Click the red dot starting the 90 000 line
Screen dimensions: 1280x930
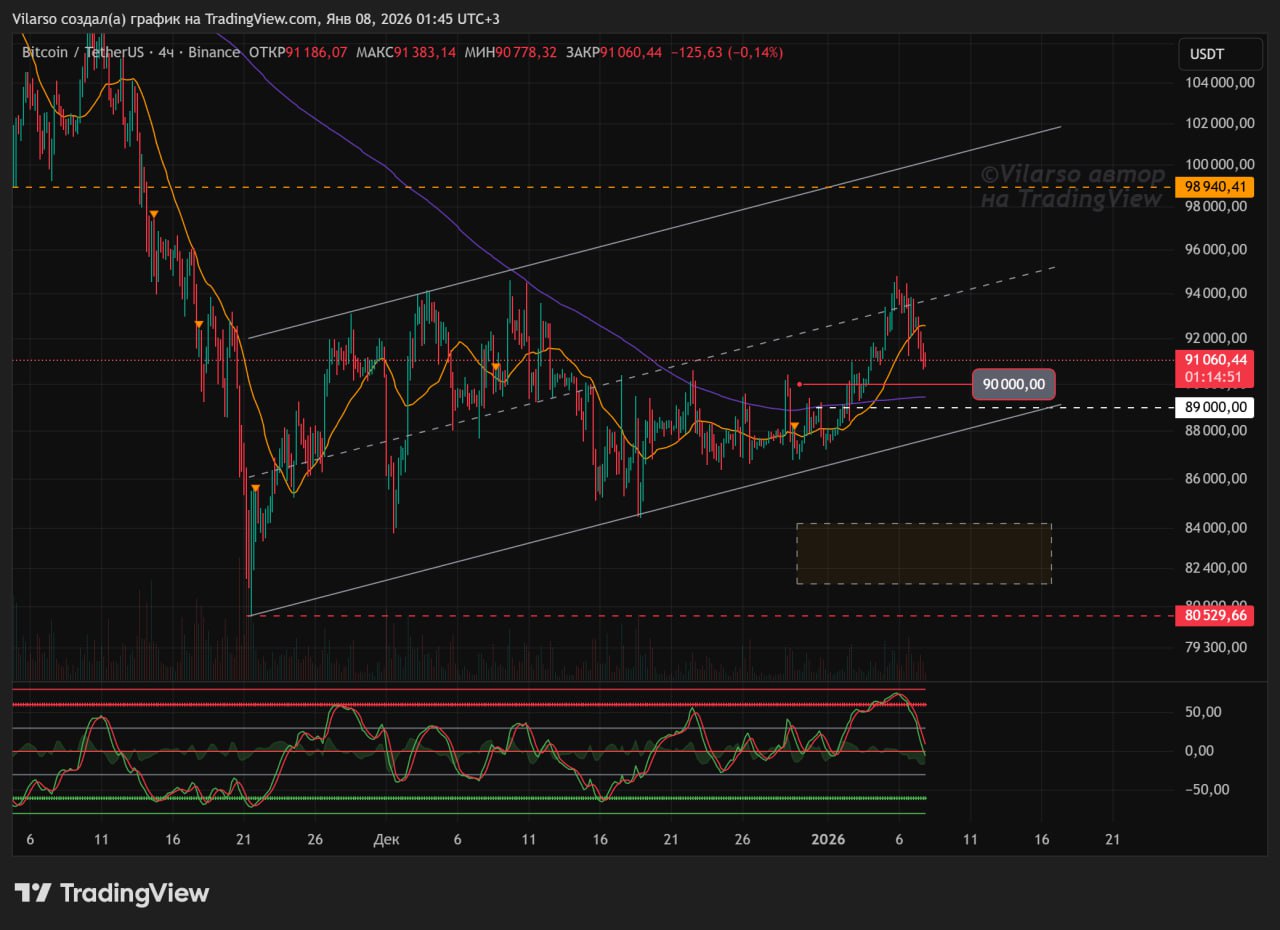pyautogui.click(x=799, y=384)
